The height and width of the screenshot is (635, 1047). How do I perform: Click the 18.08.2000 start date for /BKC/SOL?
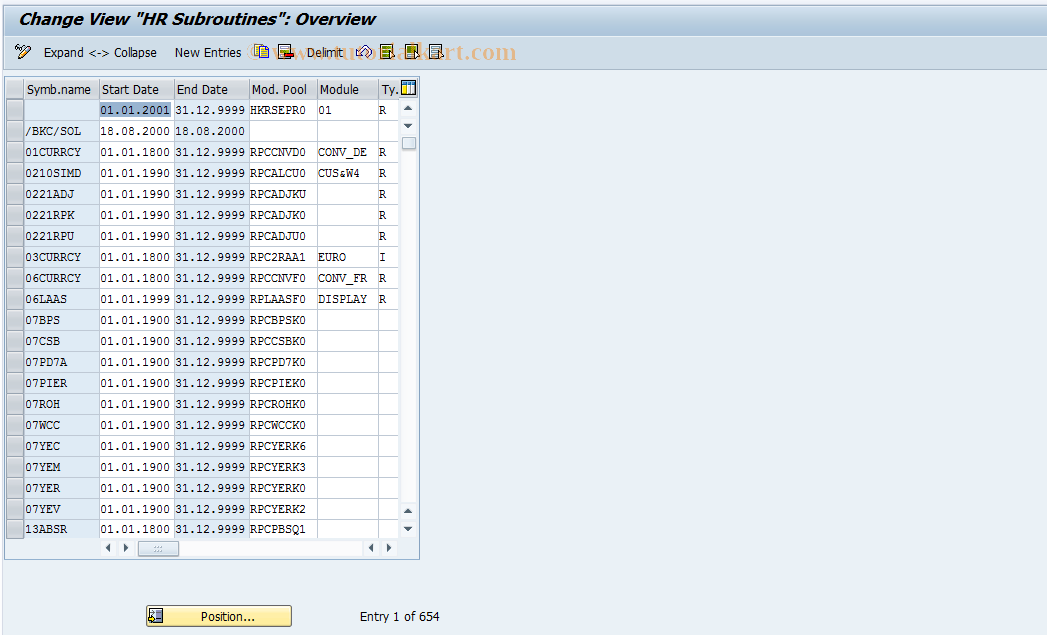tap(136, 131)
